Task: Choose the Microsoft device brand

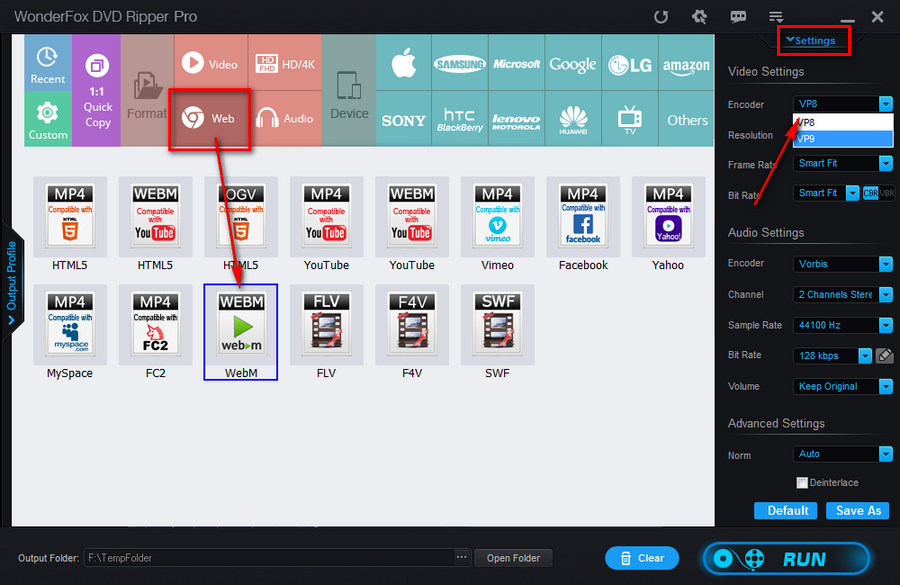Action: pyautogui.click(x=516, y=63)
